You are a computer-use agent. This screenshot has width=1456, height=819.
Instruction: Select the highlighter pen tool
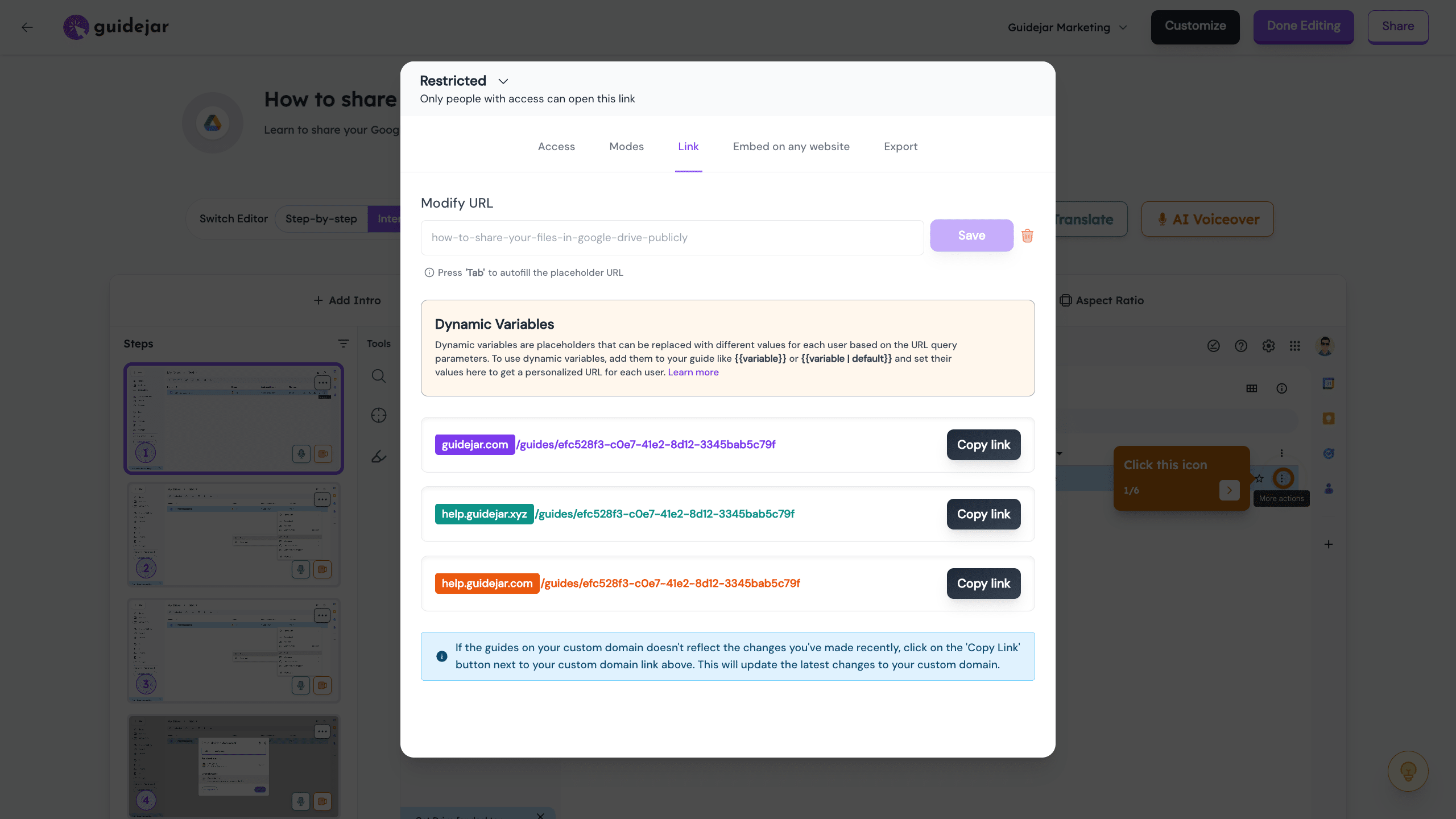tap(379, 456)
